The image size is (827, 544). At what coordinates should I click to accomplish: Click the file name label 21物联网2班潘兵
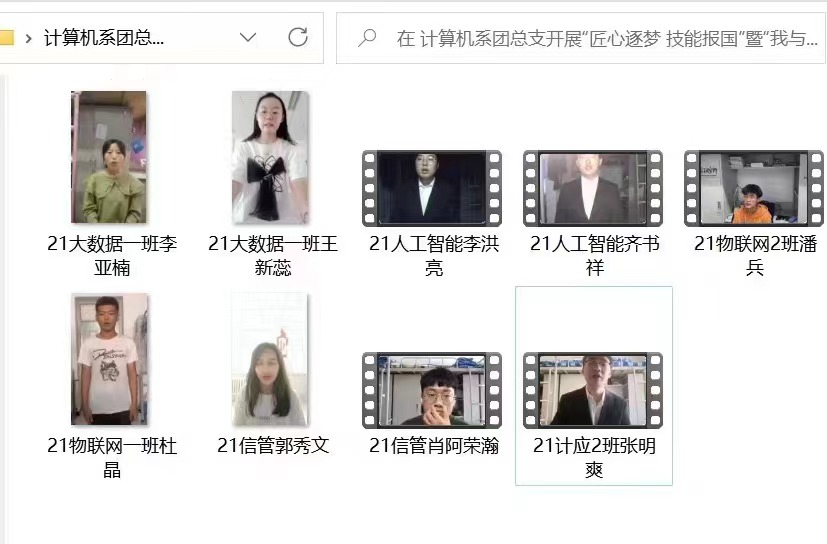pyautogui.click(x=754, y=255)
